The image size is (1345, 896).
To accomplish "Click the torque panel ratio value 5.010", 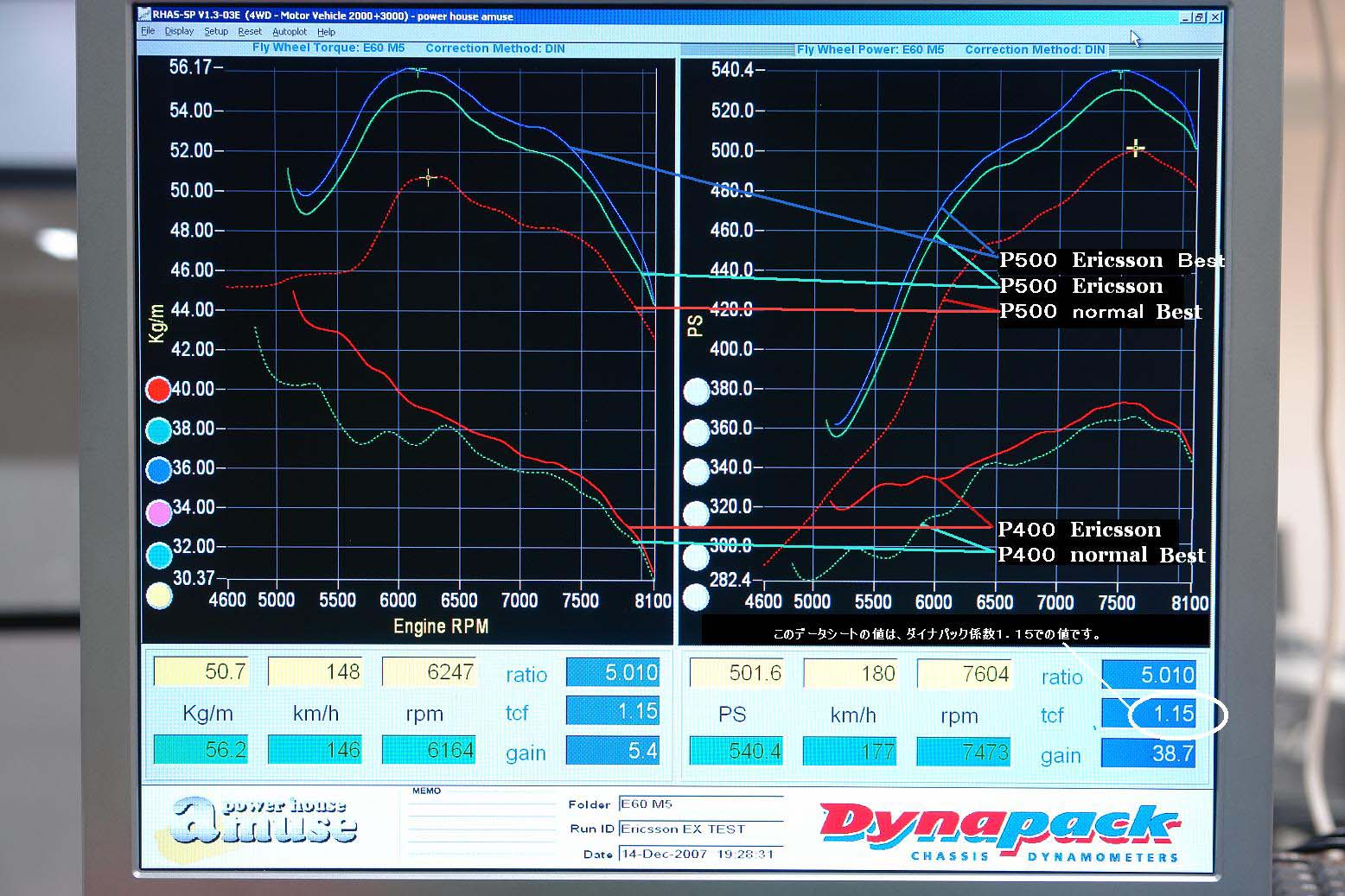I will point(613,672).
